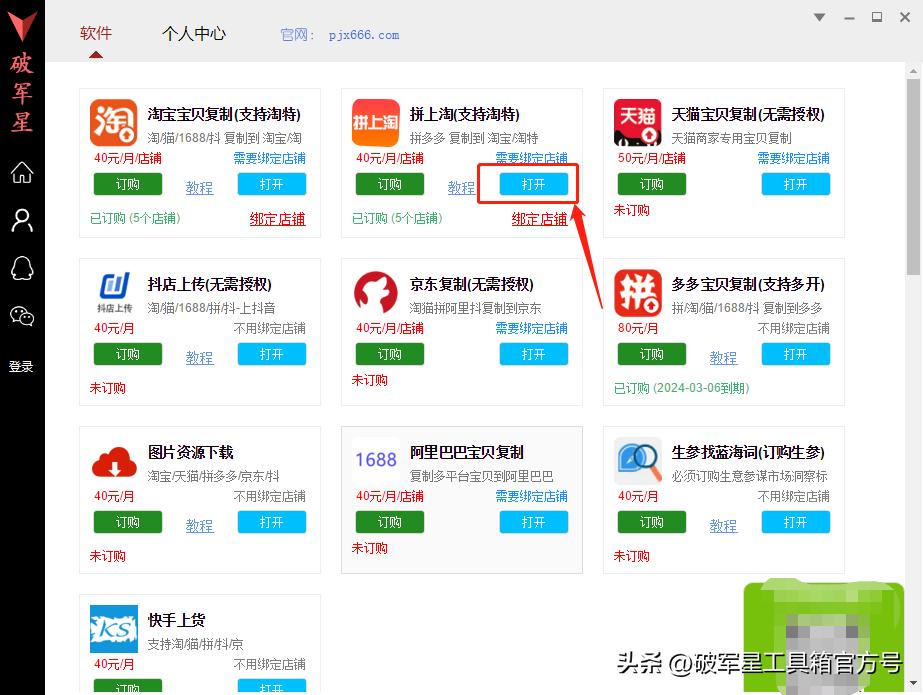Open the 京东复制 JD icon
This screenshot has width=923, height=695.
click(375, 291)
